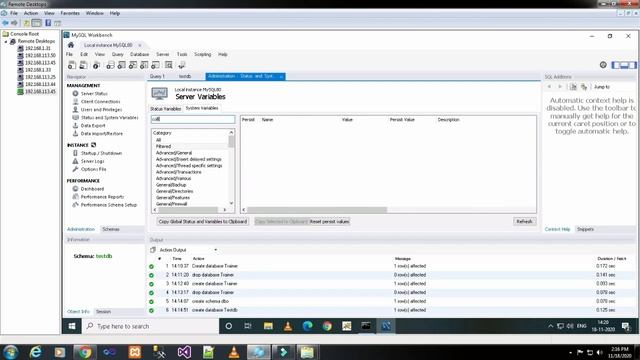
Task: Click the first SQL toolbar icon
Action: tap(72, 65)
